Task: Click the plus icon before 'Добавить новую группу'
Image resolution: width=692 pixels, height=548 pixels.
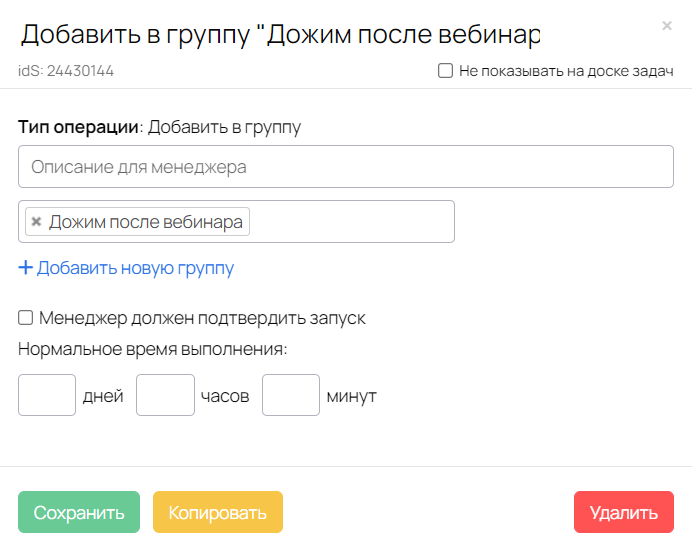Action: (25, 268)
